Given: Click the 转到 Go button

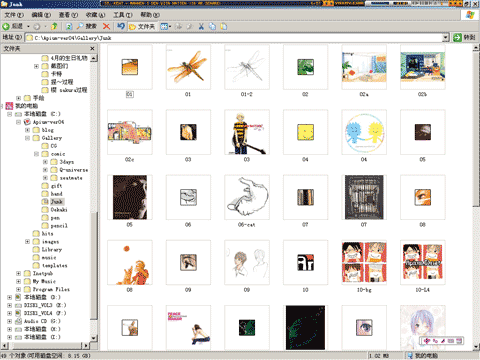Looking at the screenshot, I should 465,38.
